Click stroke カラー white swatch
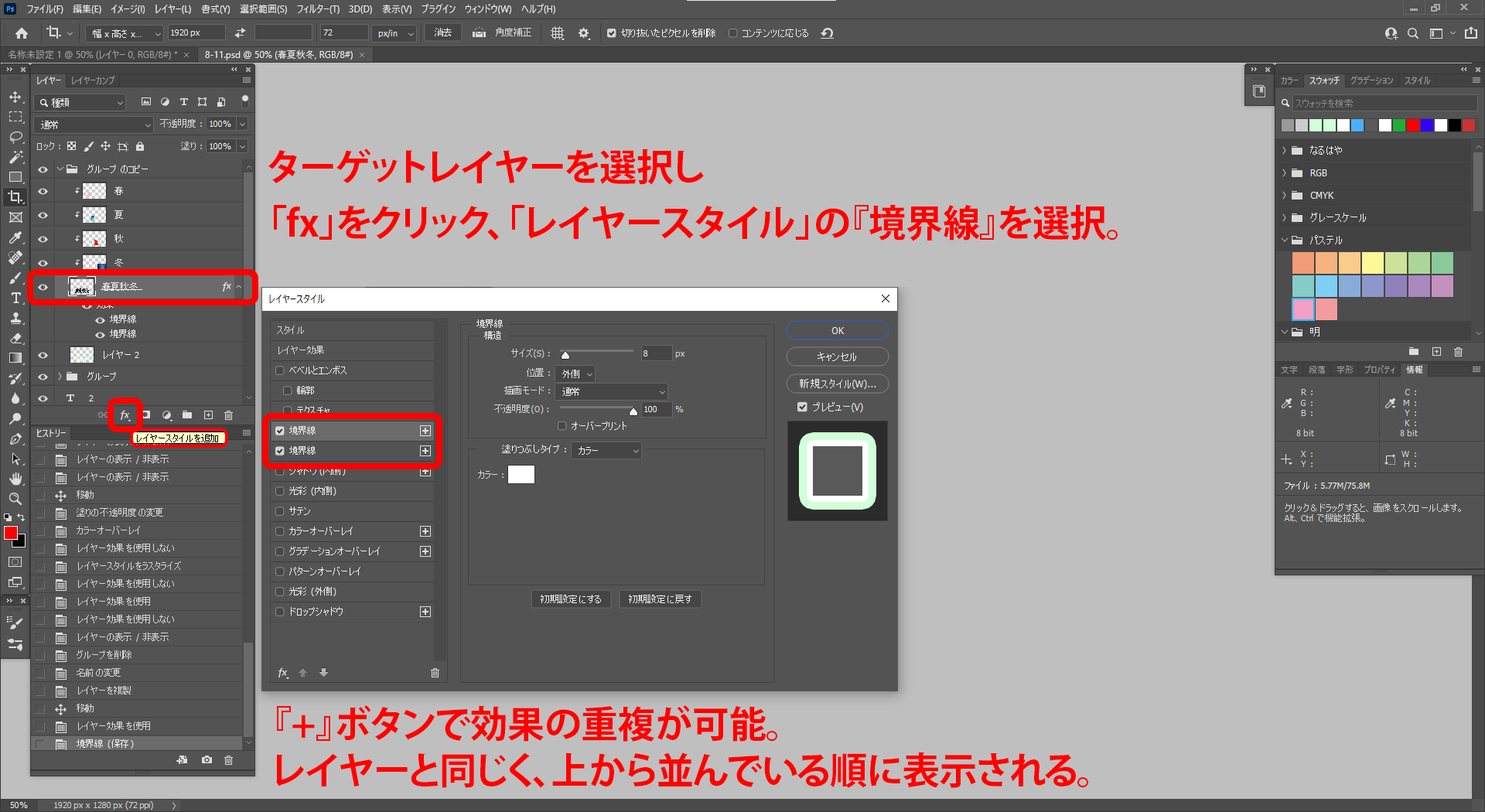This screenshot has height=812, width=1485. pos(521,474)
